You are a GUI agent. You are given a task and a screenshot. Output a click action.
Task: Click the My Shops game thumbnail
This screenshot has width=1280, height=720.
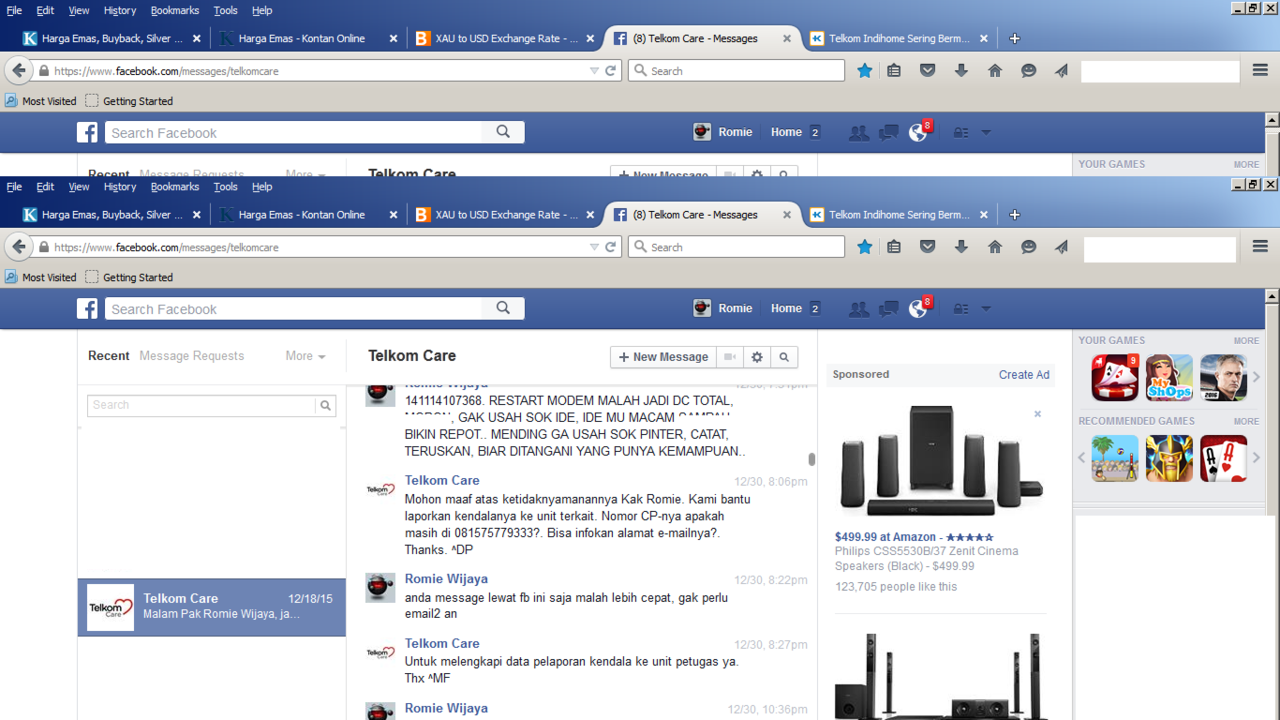click(1169, 377)
